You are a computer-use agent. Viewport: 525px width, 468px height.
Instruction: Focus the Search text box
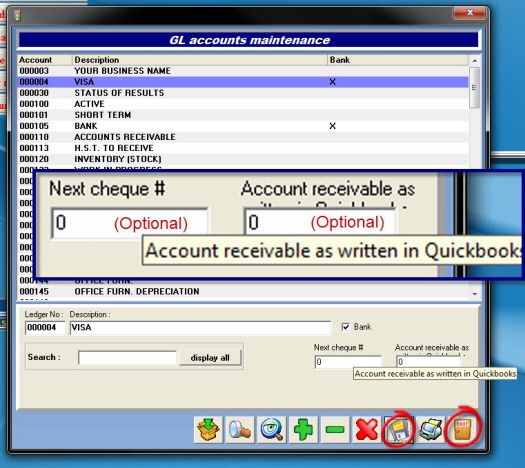127,358
